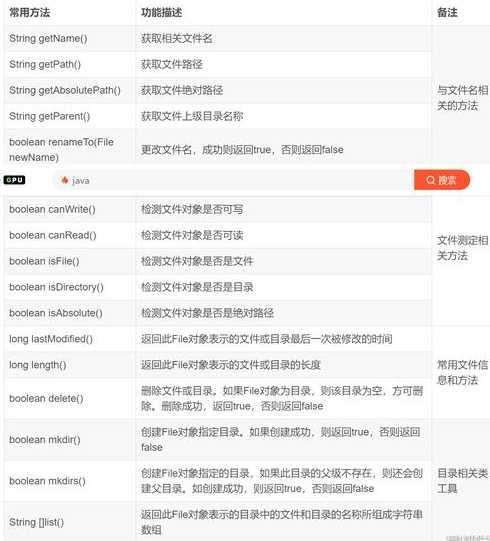
Task: Click description 文件或目录的长度
Action: tap(231, 365)
